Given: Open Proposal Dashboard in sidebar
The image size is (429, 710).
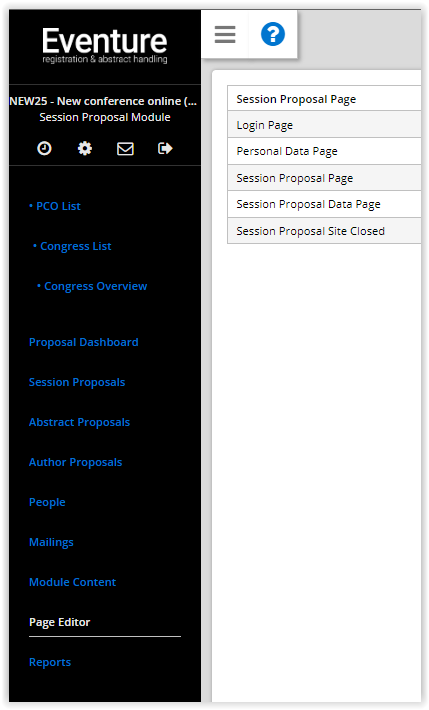Looking at the screenshot, I should pos(84,342).
